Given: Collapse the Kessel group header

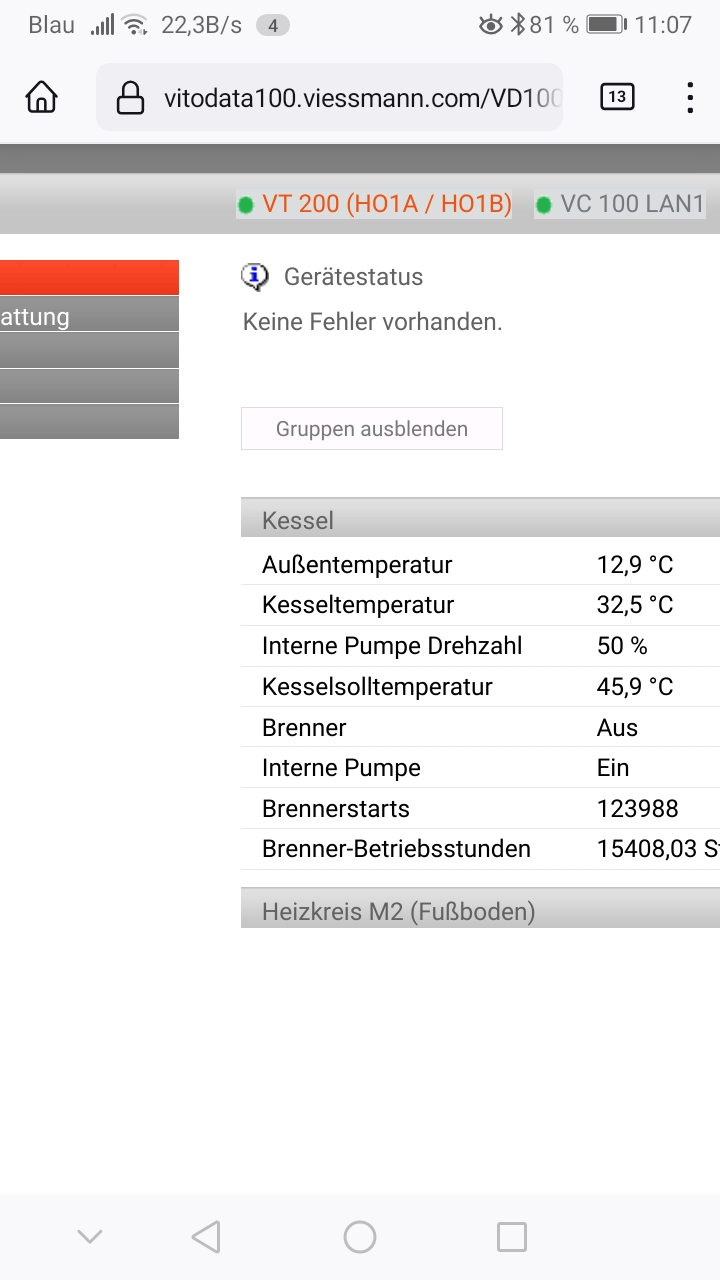Looking at the screenshot, I should pyautogui.click(x=480, y=519).
